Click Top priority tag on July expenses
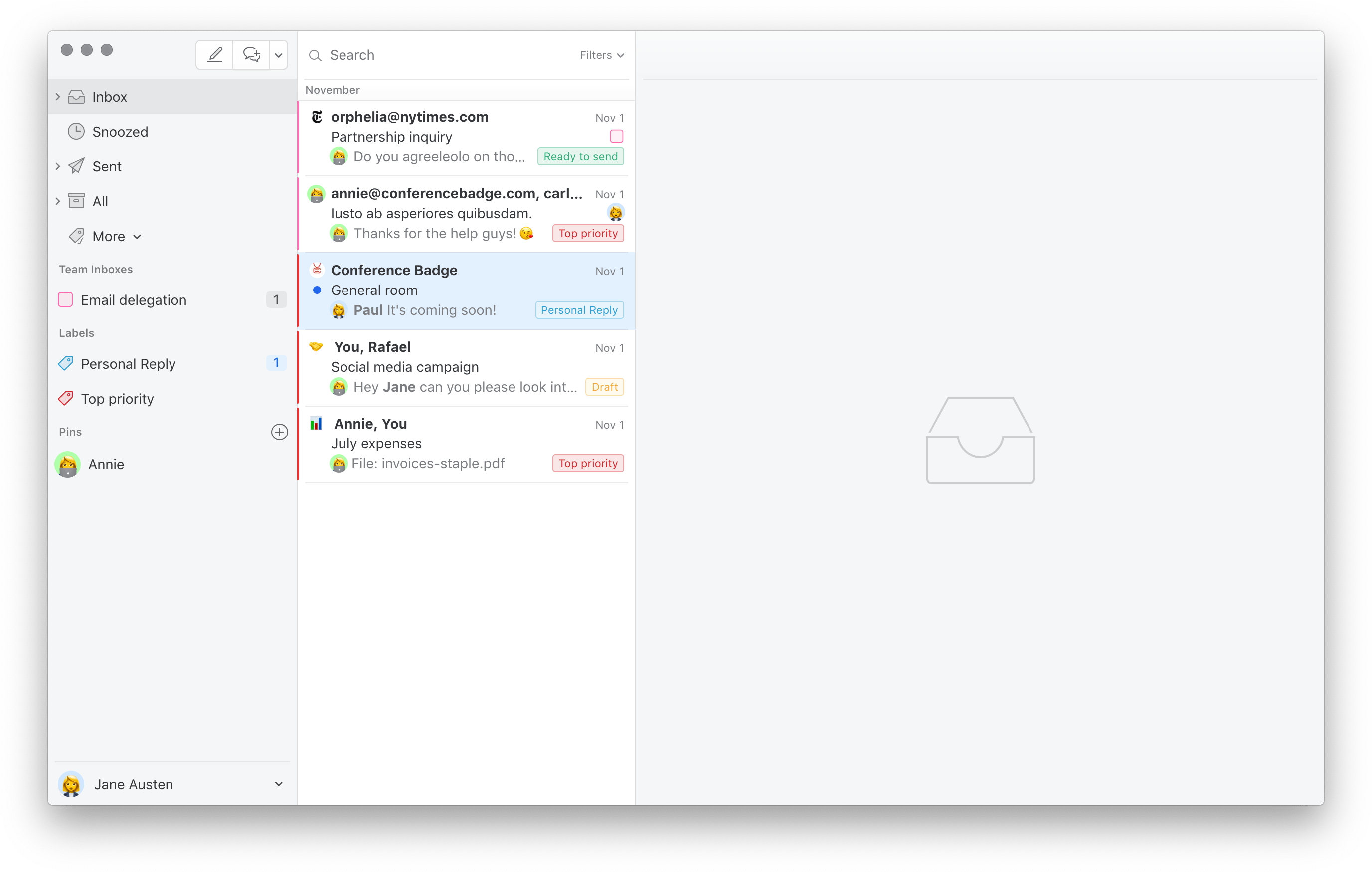This screenshot has width=1372, height=872. pyautogui.click(x=588, y=463)
